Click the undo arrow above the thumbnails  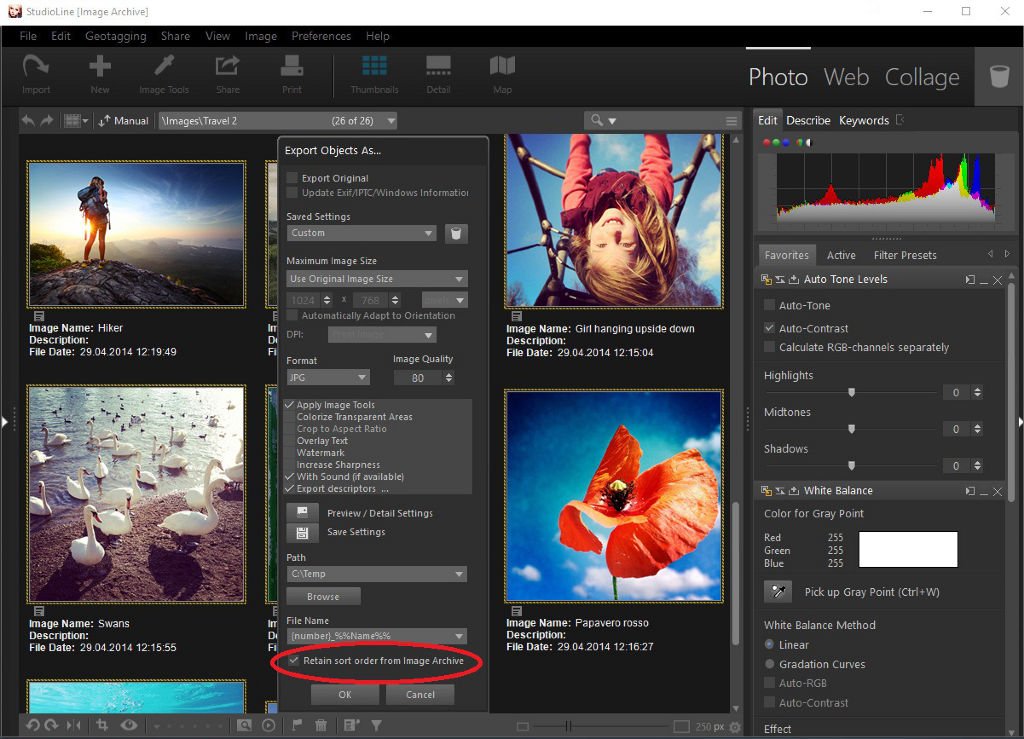coord(28,120)
